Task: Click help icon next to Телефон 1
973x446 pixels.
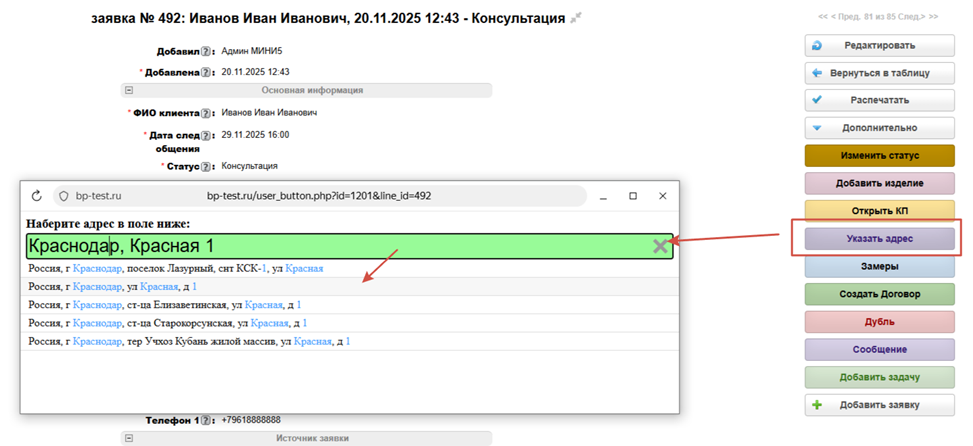Action: (206, 420)
